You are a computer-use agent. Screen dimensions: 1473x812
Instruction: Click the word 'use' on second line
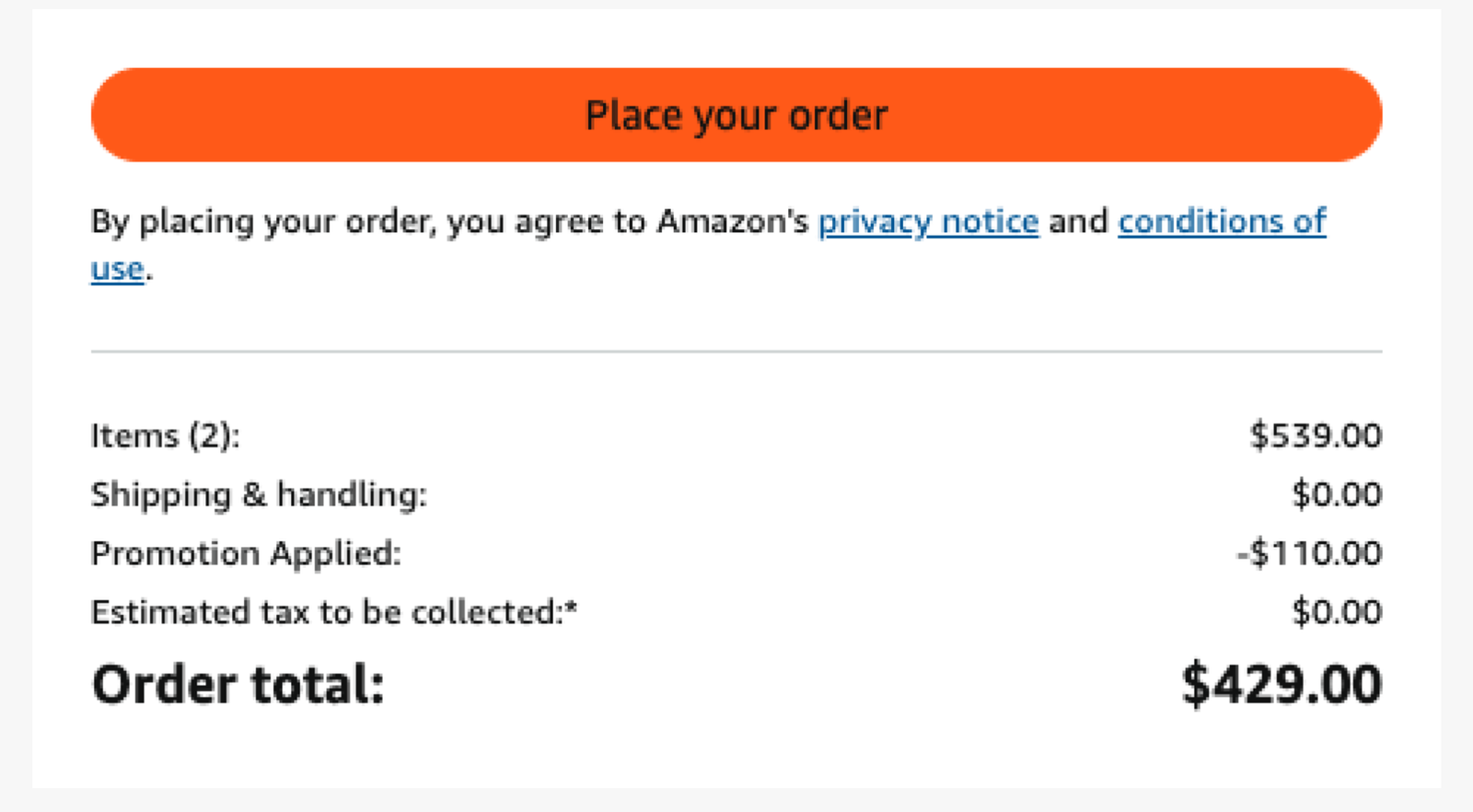117,270
